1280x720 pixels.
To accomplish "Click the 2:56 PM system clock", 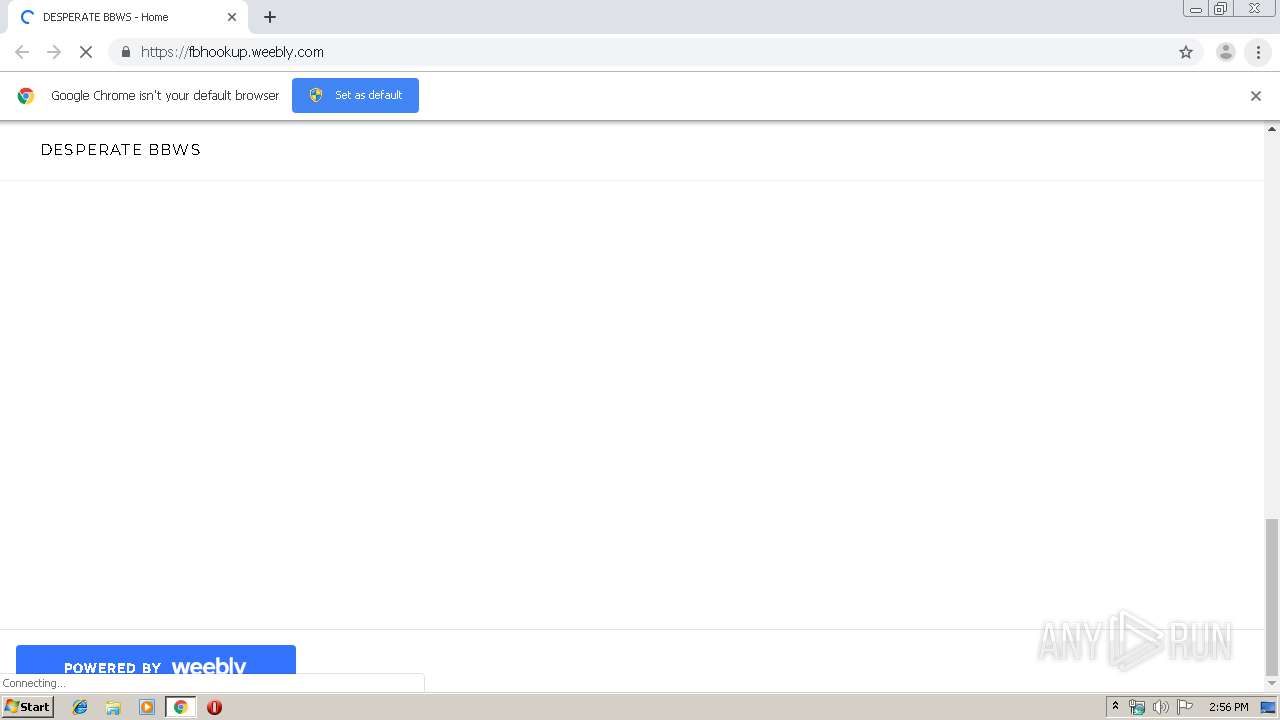I will 1228,707.
